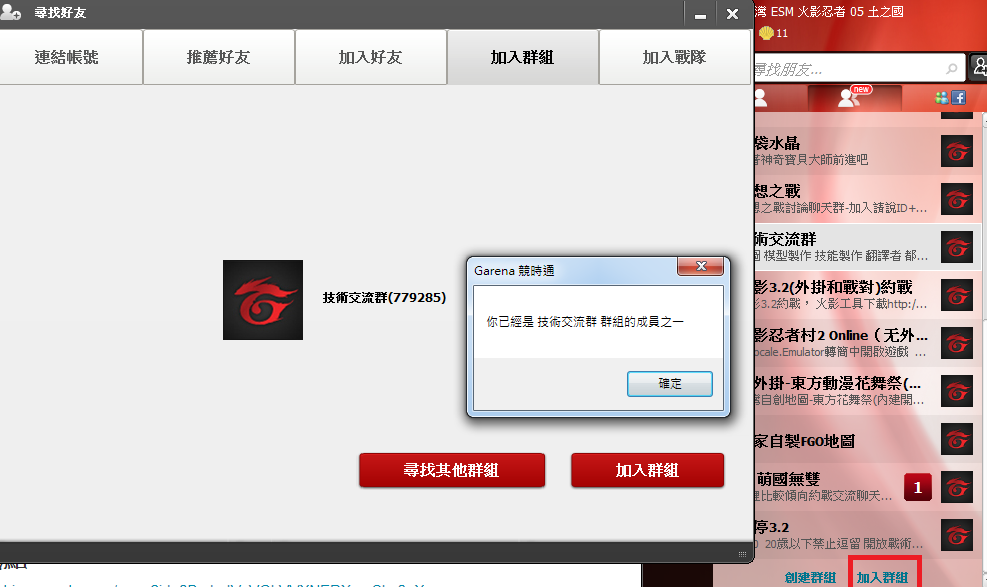The height and width of the screenshot is (587, 987).
Task: Click Garena logo next to 袋水晶
Action: 957,151
